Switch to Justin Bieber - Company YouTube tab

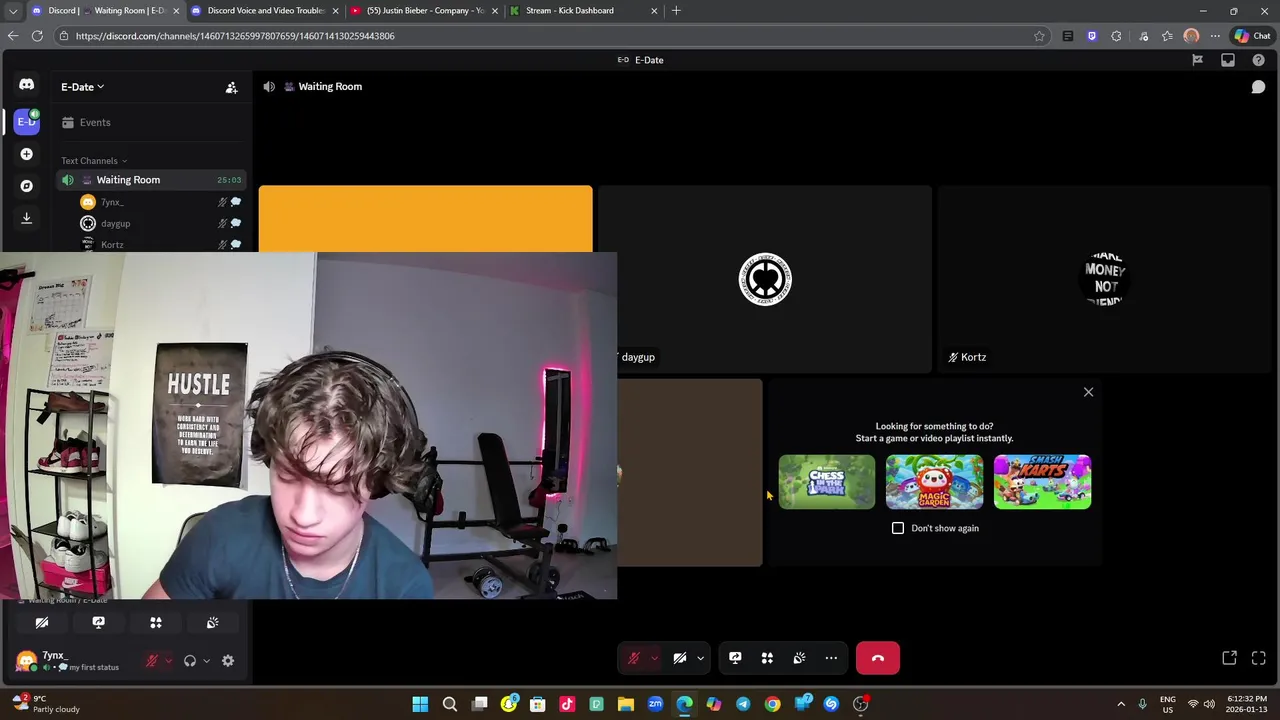424,11
